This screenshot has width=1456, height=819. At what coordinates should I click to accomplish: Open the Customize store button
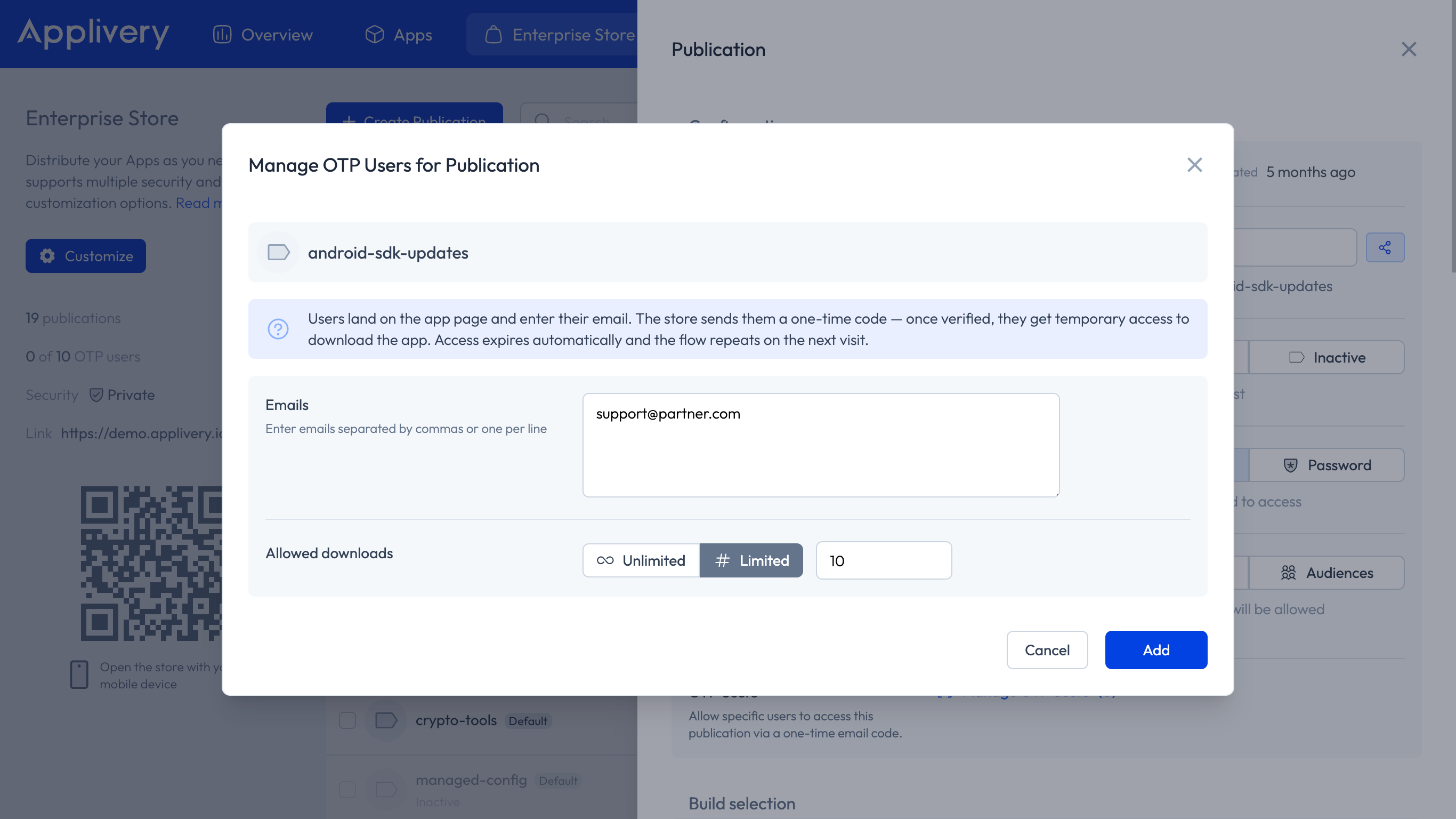pos(85,255)
